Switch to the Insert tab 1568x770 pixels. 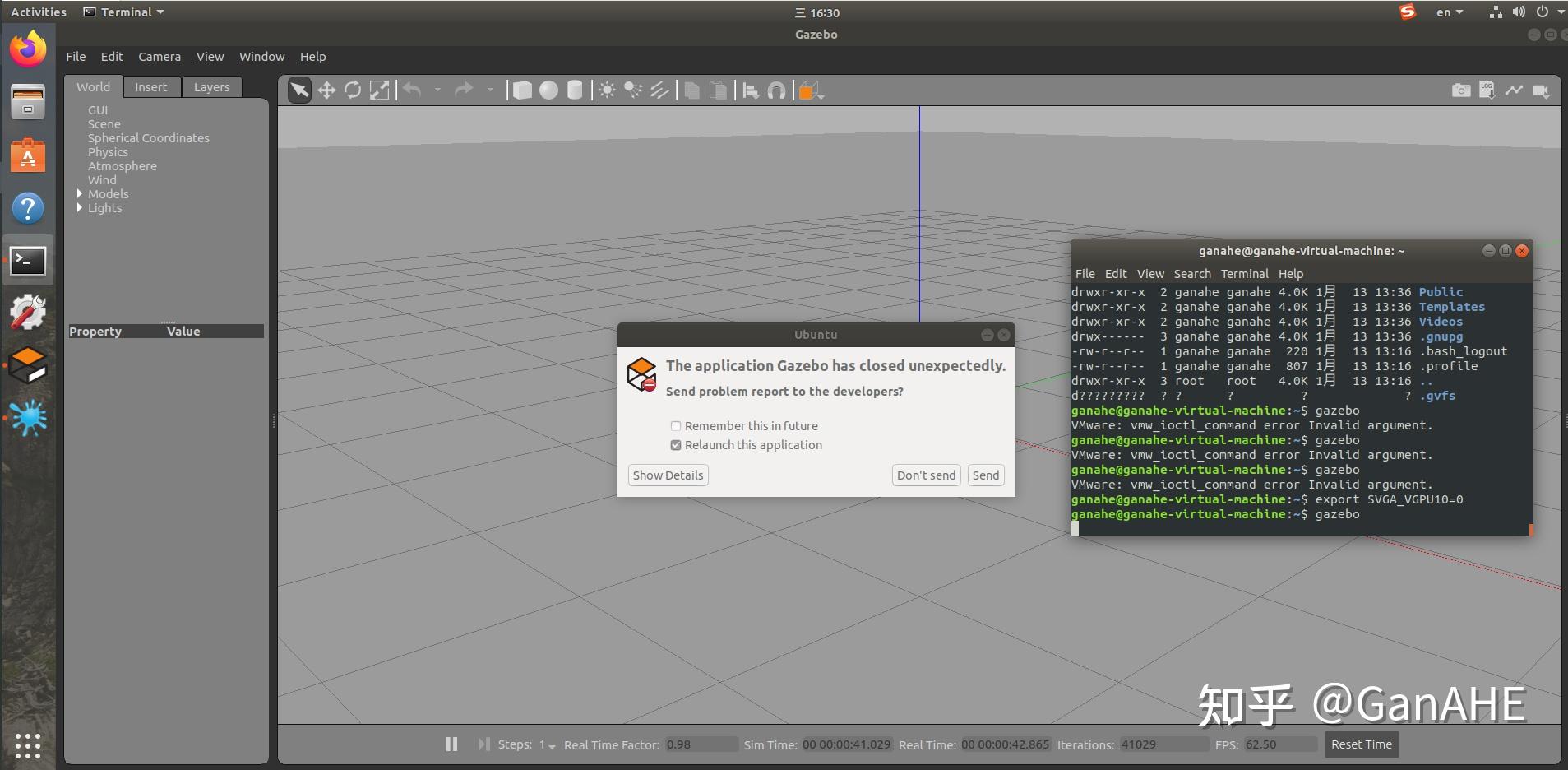(150, 87)
